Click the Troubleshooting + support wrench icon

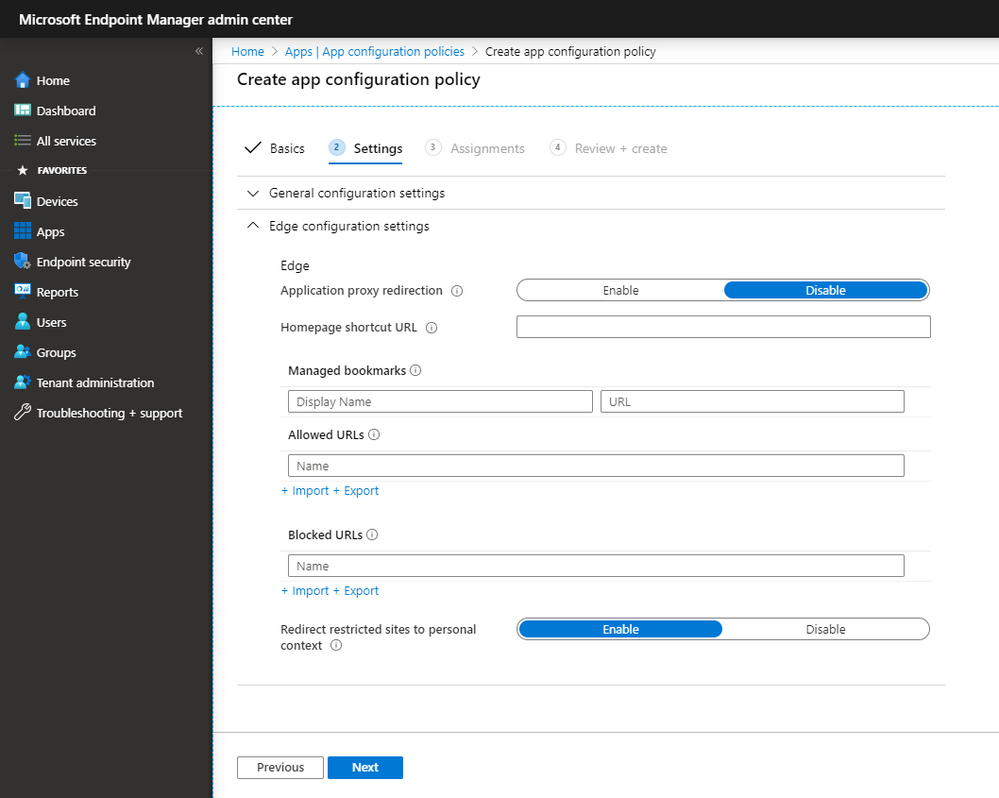point(22,413)
